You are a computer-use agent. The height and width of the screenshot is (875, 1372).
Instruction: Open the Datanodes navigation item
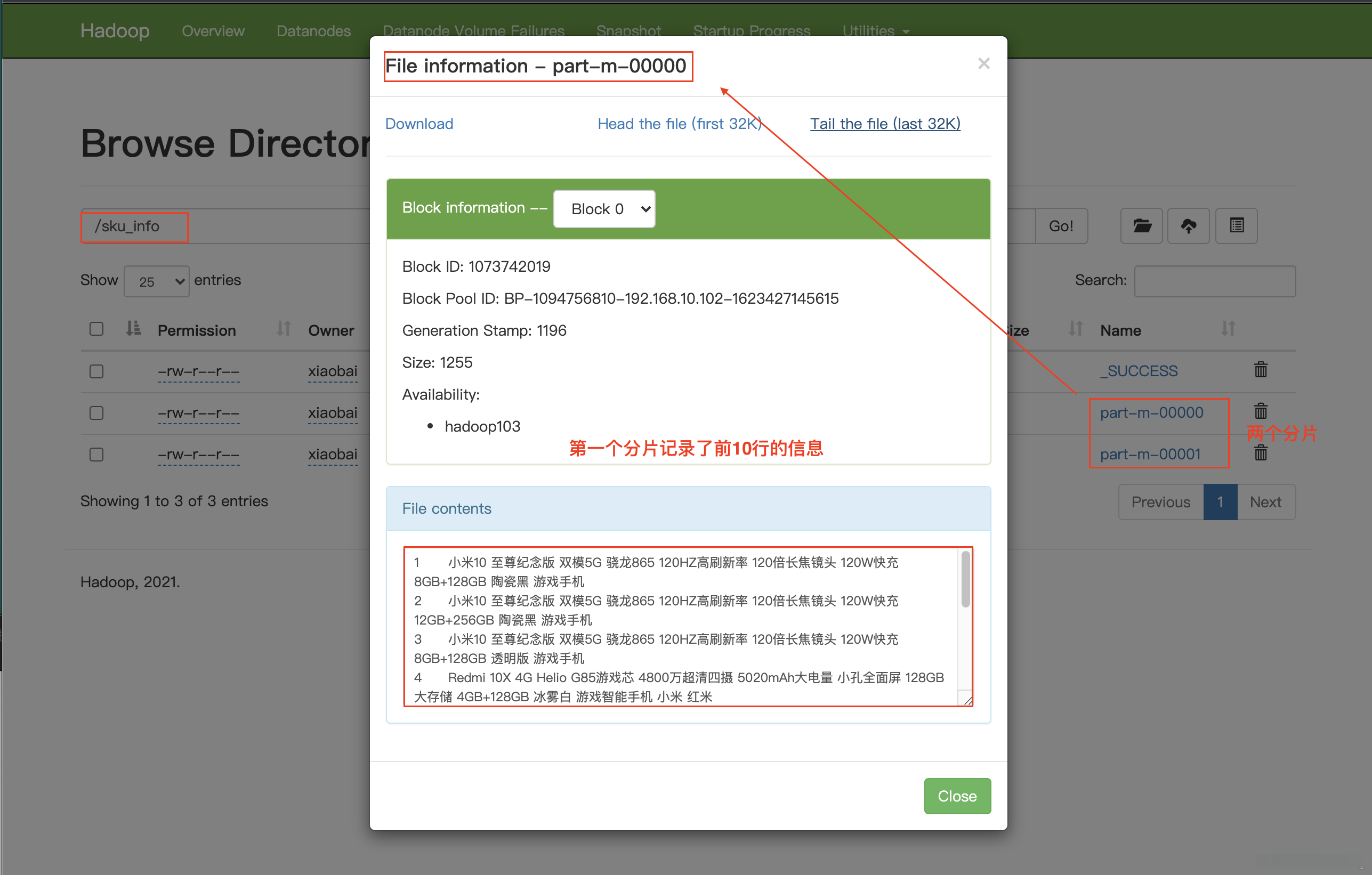tap(313, 31)
